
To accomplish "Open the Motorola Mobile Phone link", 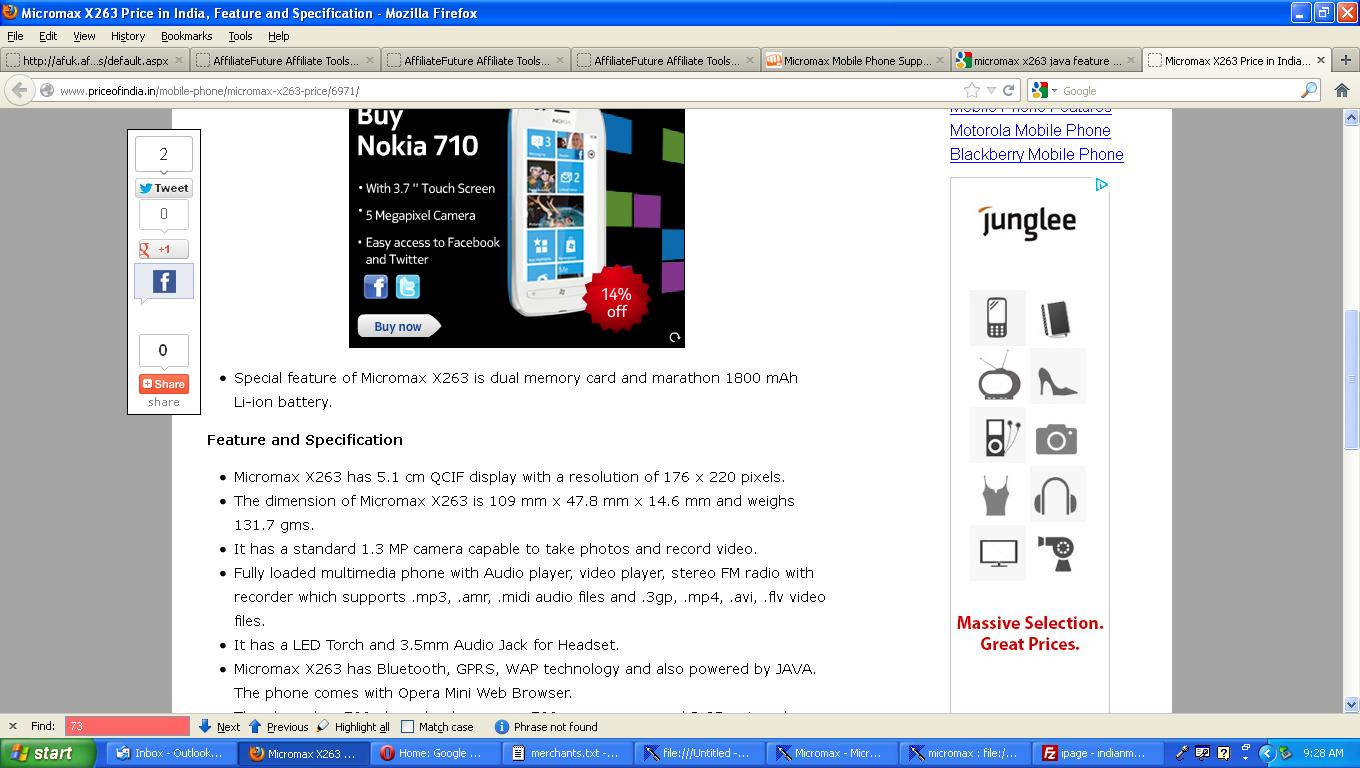I will [x=1030, y=130].
